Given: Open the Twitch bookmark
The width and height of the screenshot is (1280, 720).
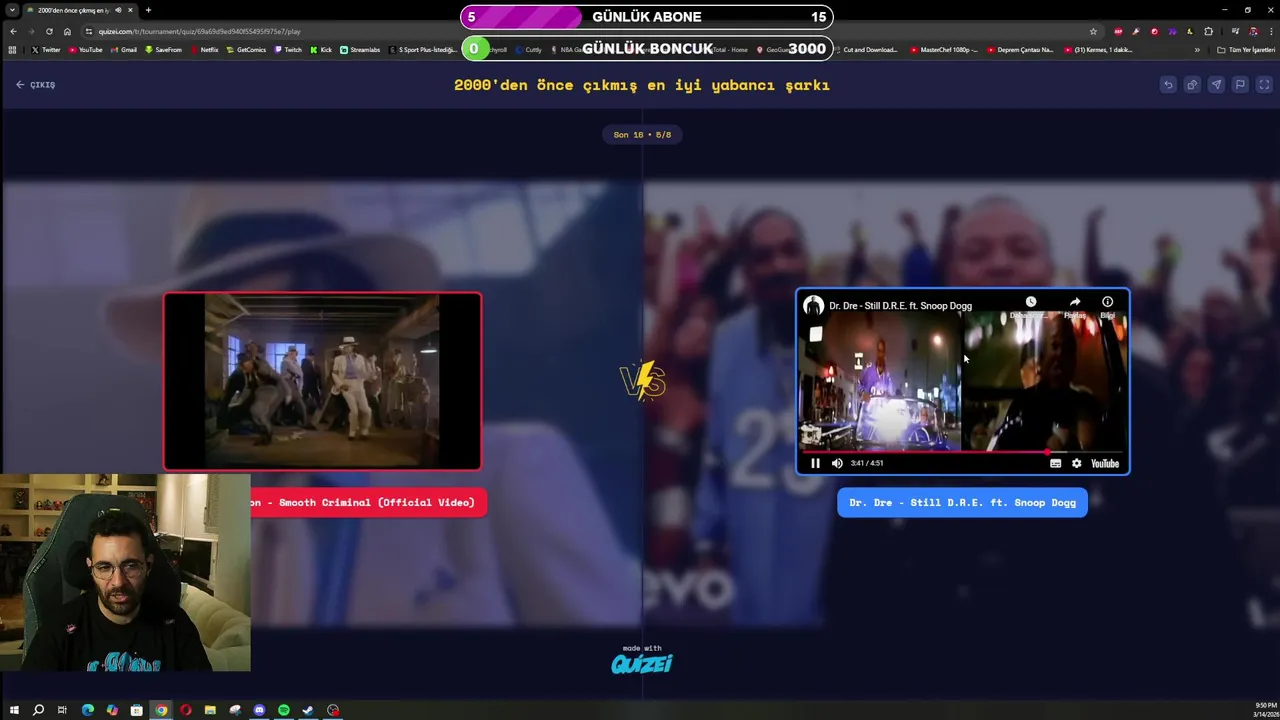Looking at the screenshot, I should pos(288,50).
